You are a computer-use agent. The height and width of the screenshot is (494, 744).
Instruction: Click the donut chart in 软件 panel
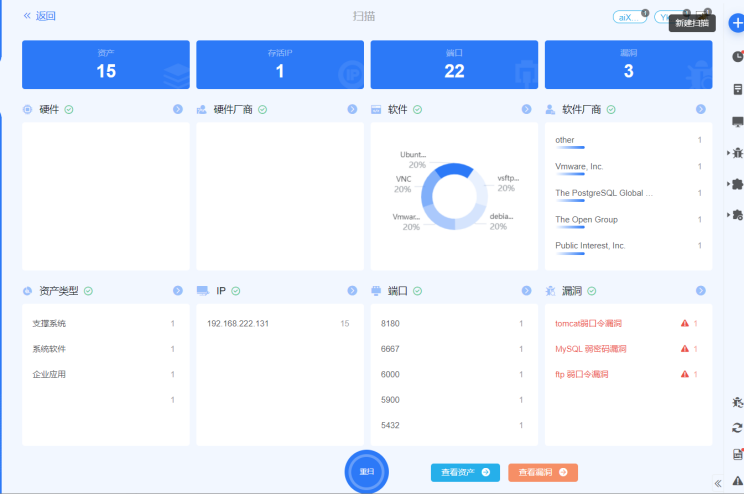[447, 198]
